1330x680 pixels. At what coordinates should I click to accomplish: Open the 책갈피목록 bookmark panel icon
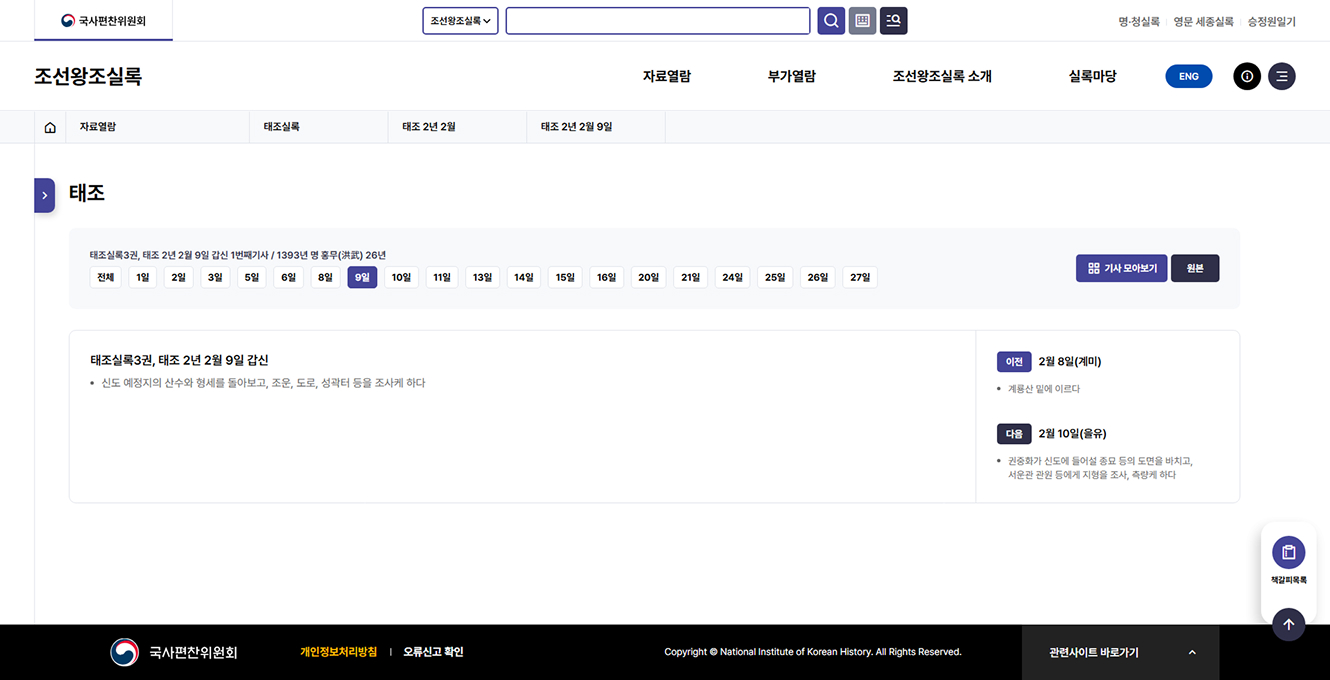(1288, 552)
